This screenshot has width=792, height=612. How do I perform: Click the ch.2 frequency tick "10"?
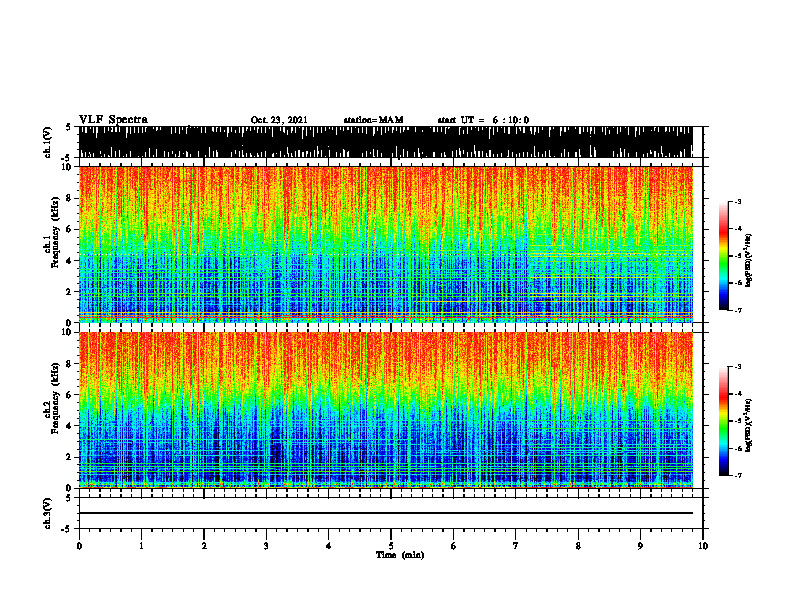click(67, 332)
